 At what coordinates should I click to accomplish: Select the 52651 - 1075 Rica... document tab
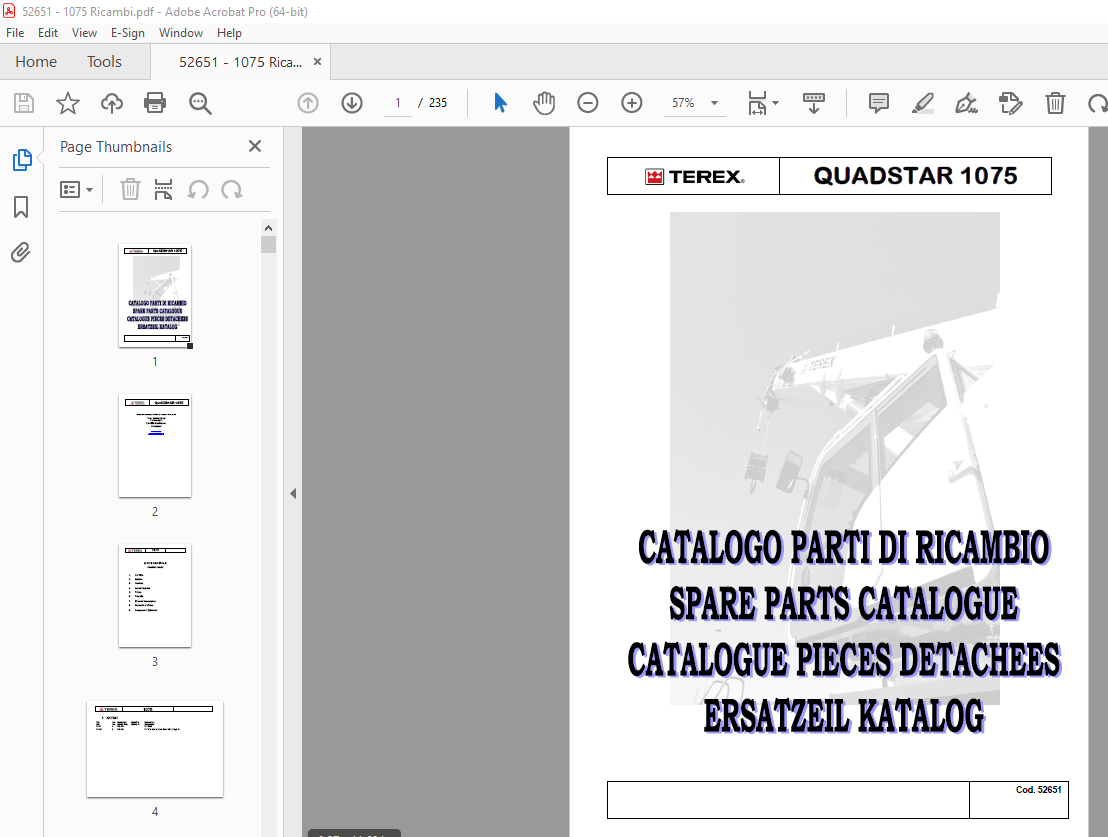point(240,62)
